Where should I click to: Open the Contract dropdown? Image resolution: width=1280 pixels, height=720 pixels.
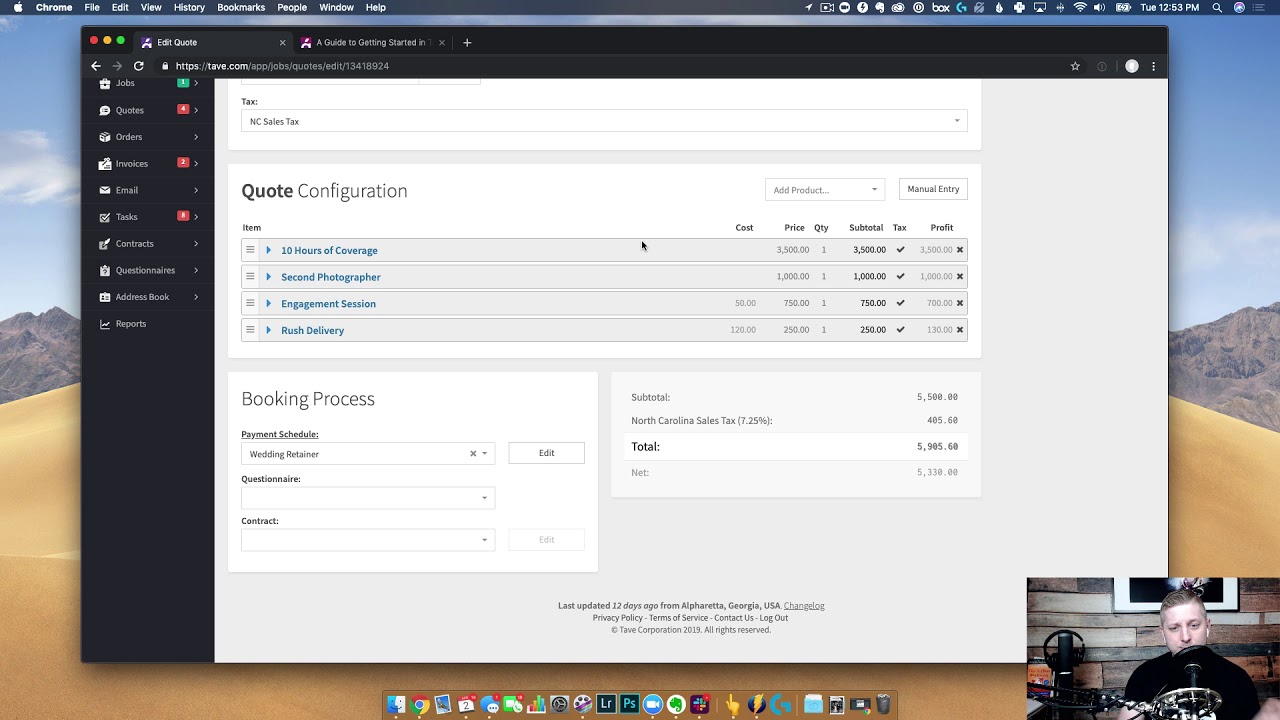[x=367, y=540]
